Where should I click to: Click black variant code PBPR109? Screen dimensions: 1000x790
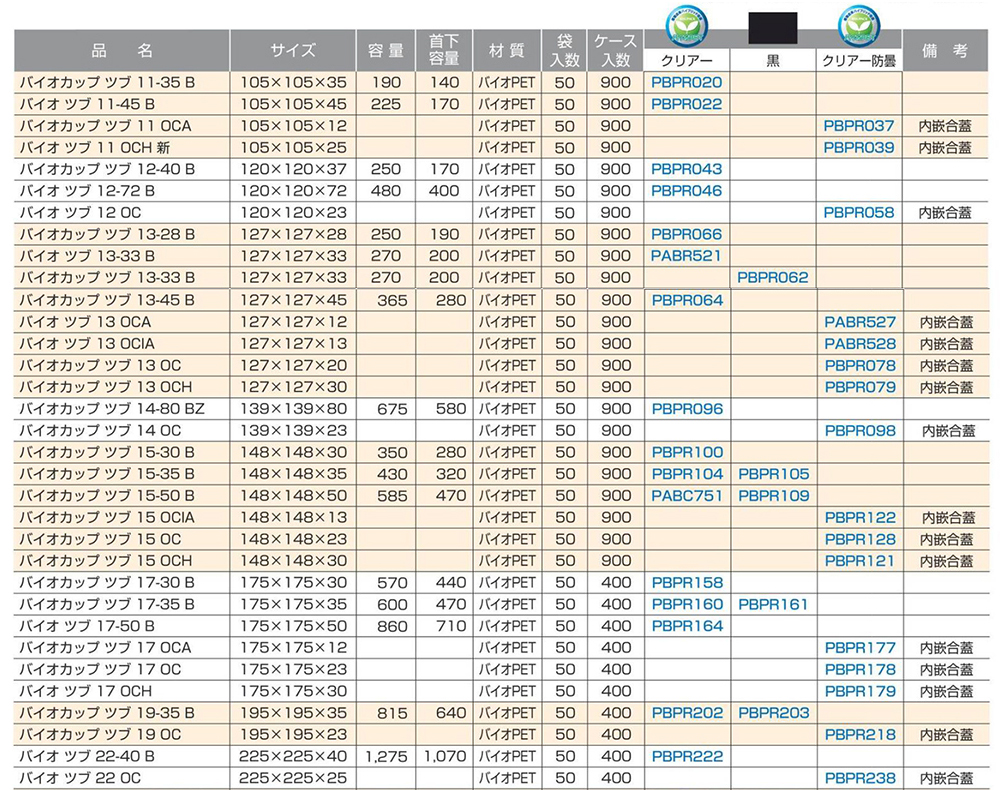[774, 495]
